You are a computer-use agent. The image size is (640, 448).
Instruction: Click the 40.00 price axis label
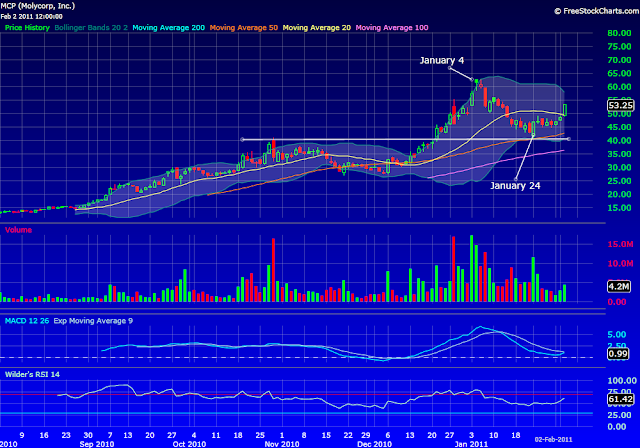[619, 141]
